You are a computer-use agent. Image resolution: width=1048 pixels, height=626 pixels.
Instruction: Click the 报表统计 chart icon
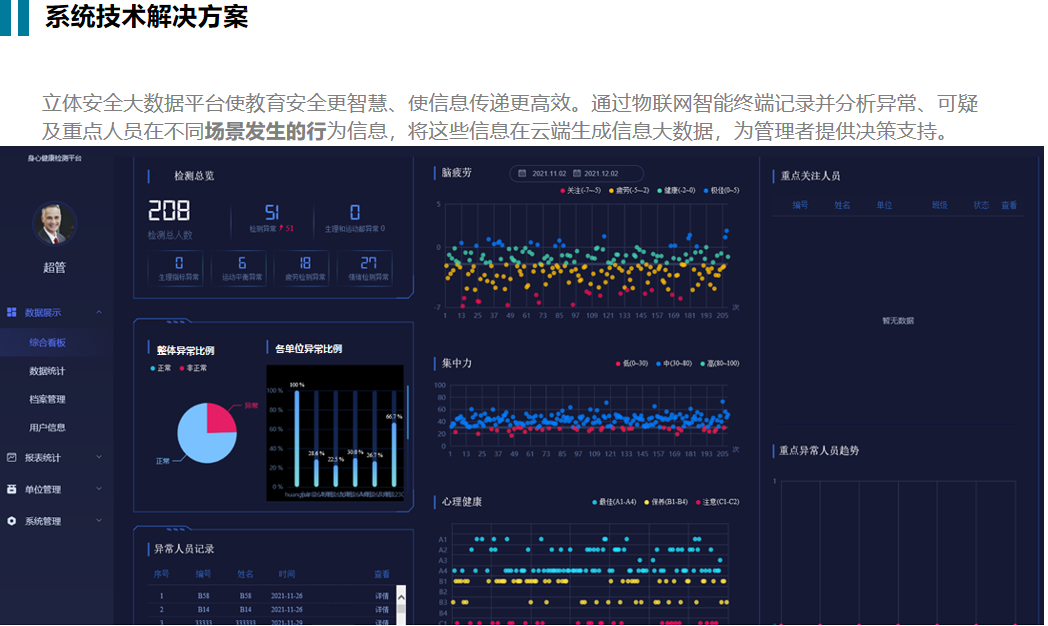(x=12, y=458)
